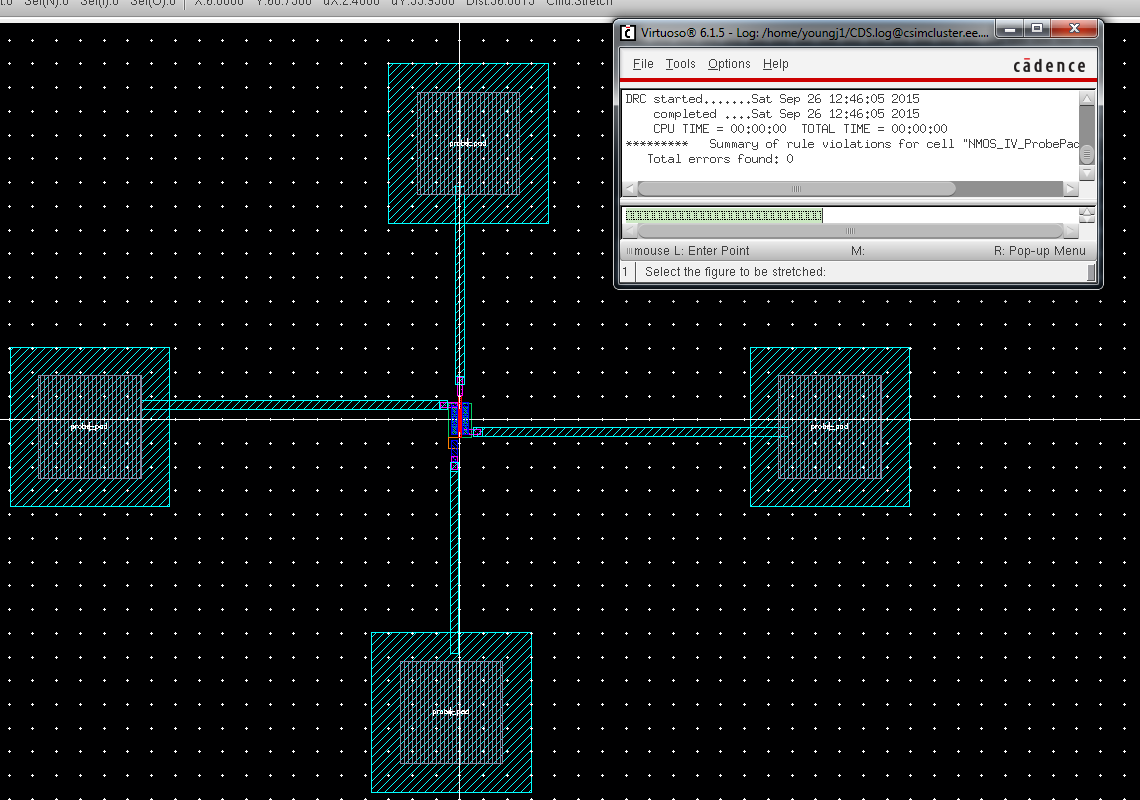Click the log pane left scroll arrow
Screen dimensions: 1140x800
[x=628, y=188]
